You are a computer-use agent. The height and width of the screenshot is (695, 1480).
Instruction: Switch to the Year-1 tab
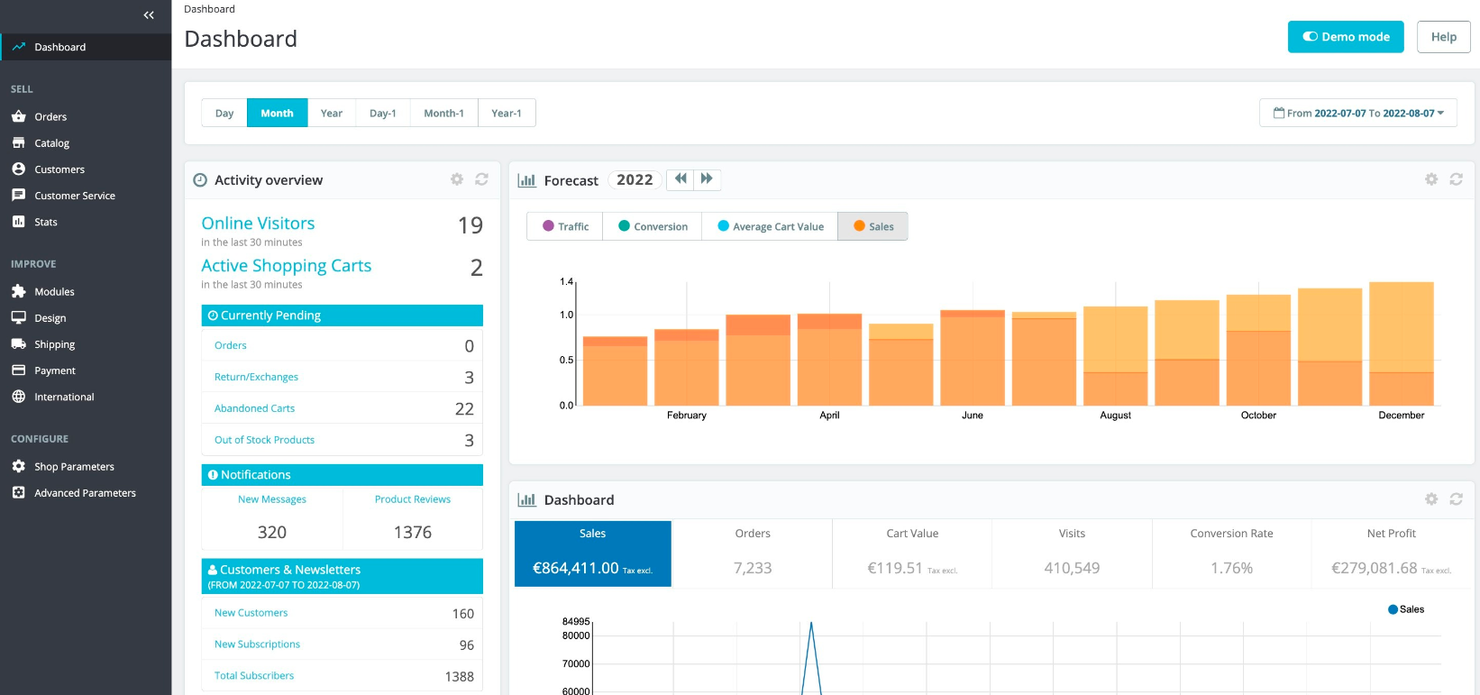(507, 112)
